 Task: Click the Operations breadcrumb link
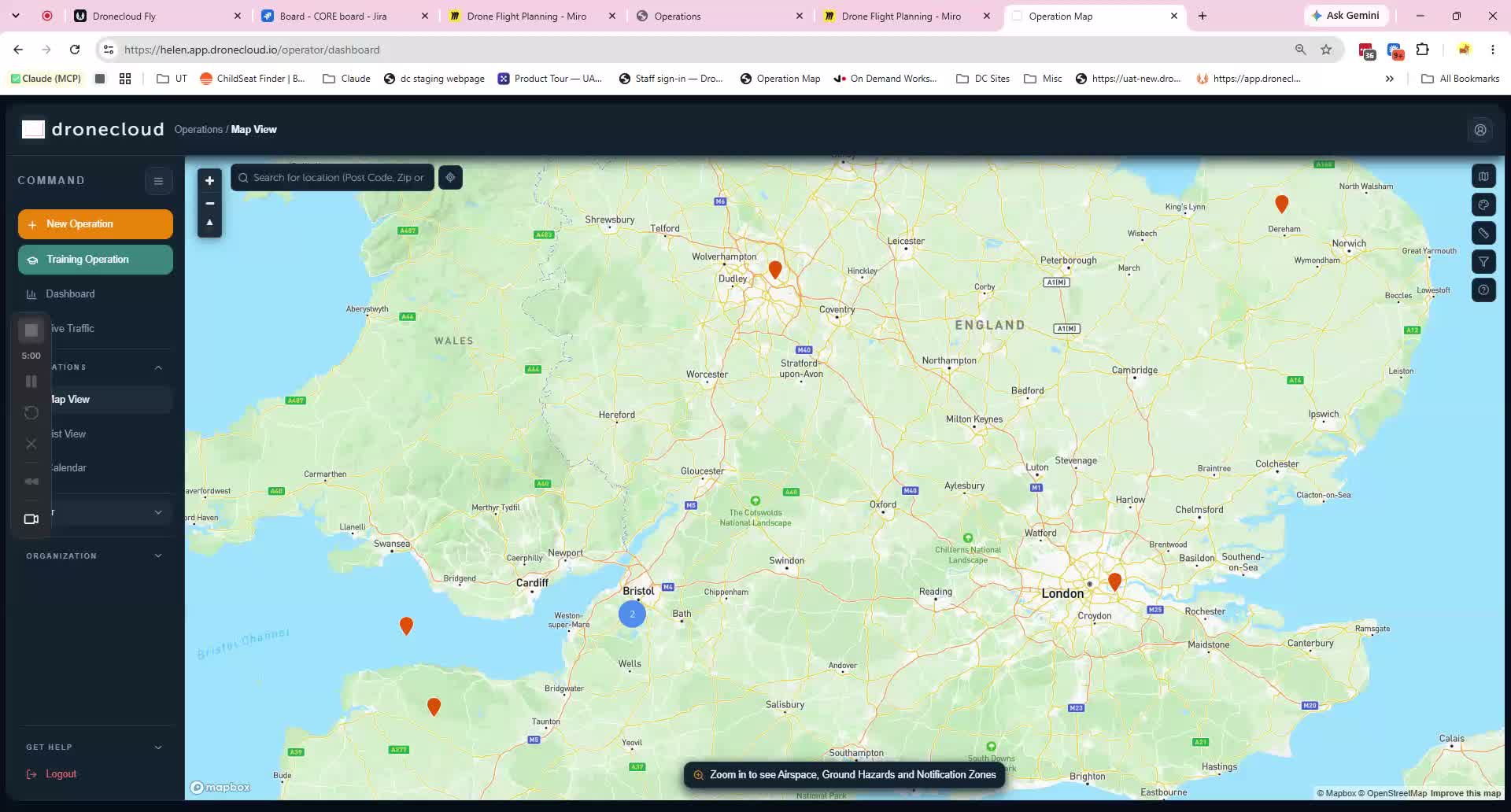[x=198, y=130]
